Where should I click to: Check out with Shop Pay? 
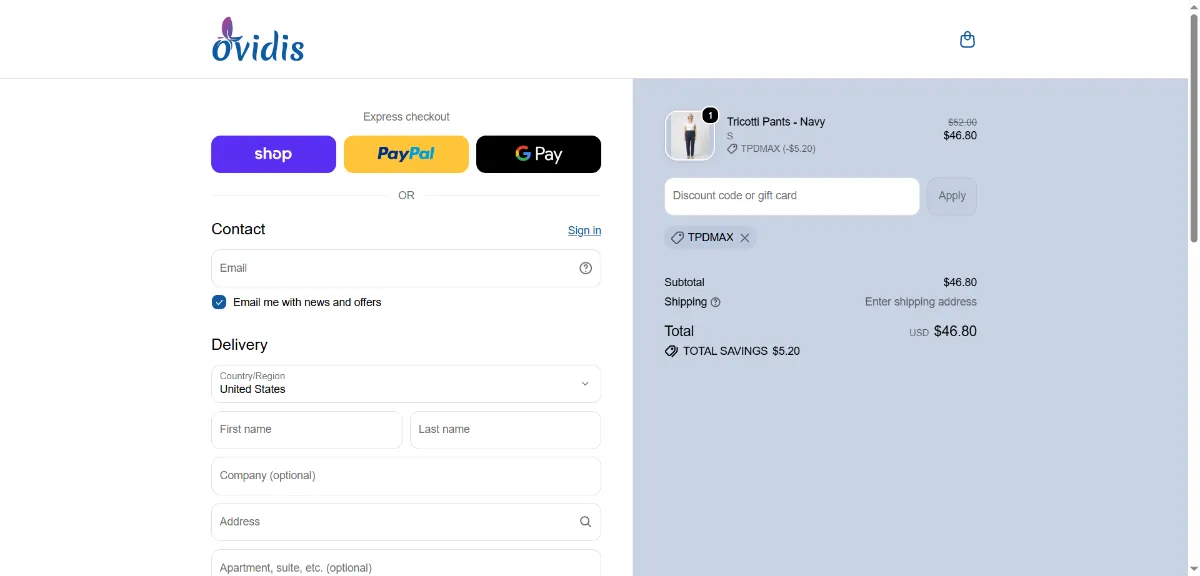click(273, 154)
